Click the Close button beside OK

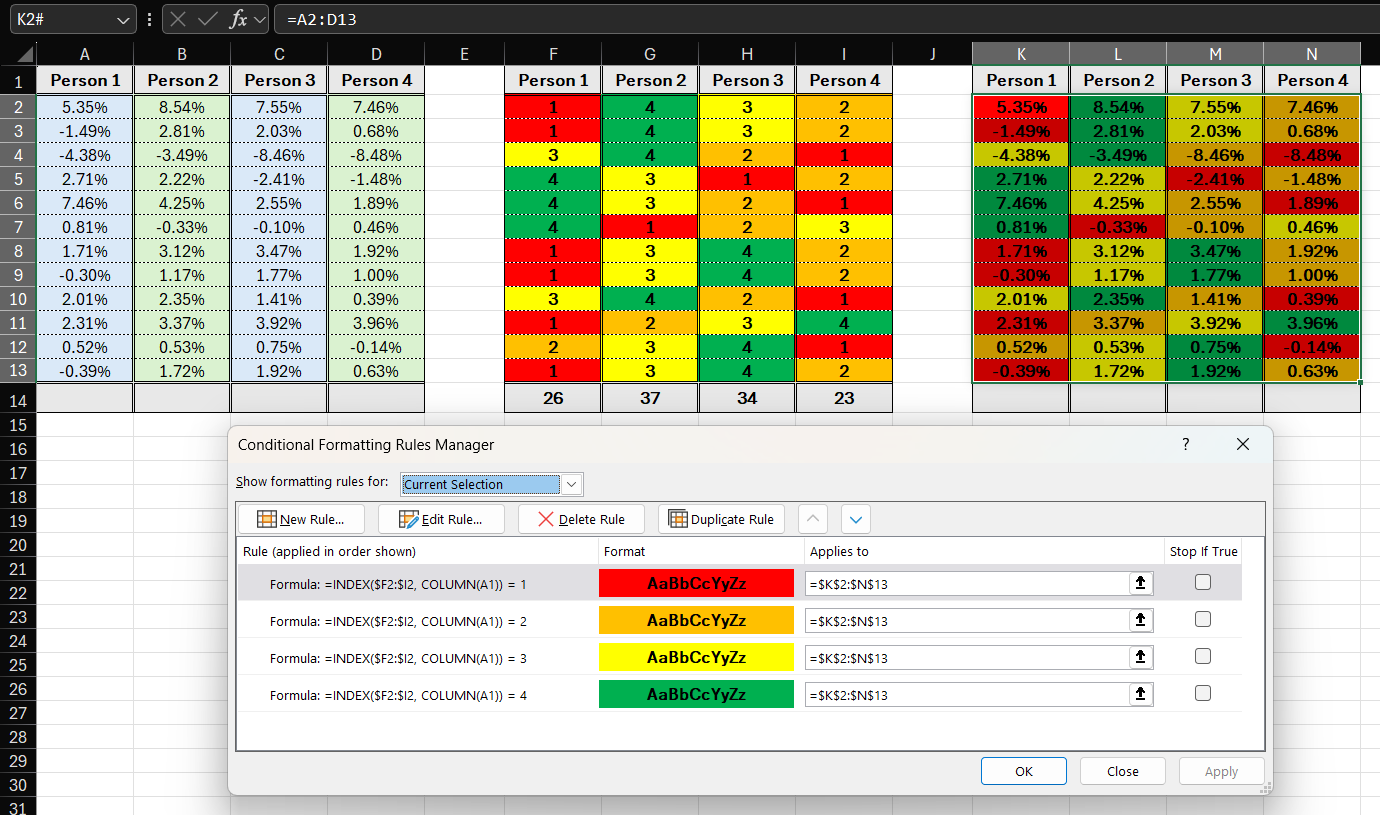click(x=1123, y=771)
